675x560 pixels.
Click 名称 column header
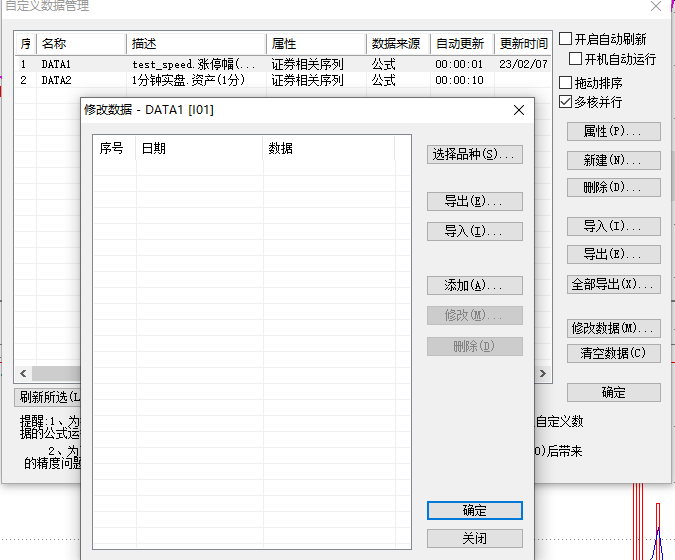tap(81, 43)
